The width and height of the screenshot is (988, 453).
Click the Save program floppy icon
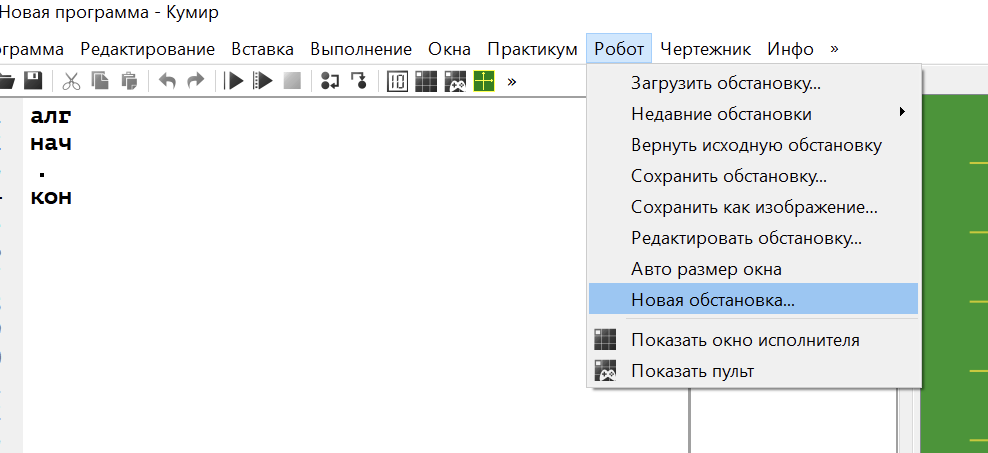pos(33,81)
